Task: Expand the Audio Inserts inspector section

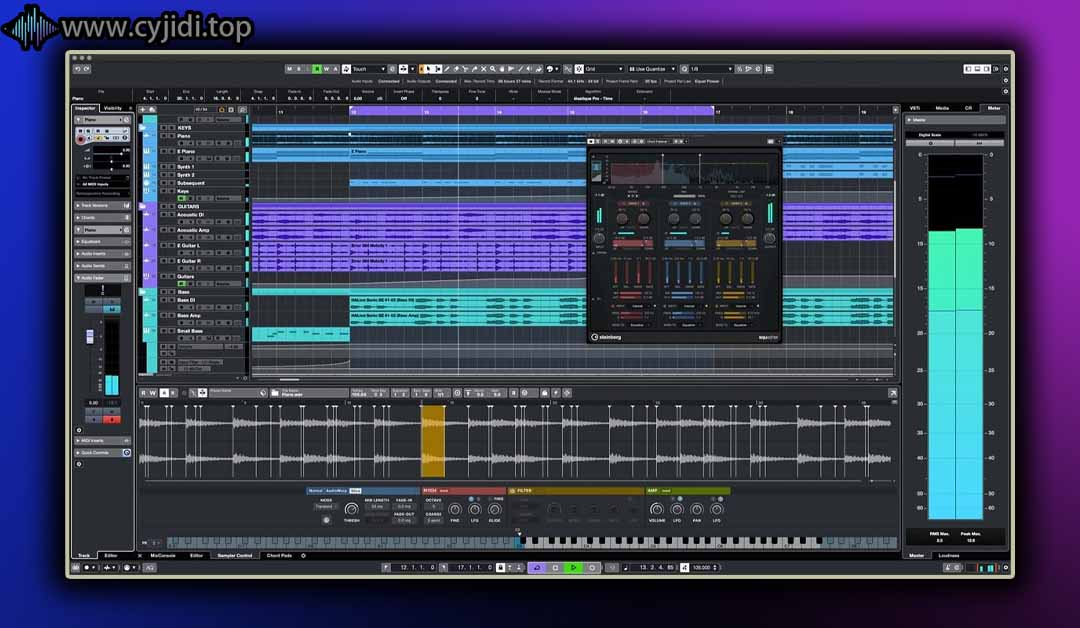Action: [102, 253]
